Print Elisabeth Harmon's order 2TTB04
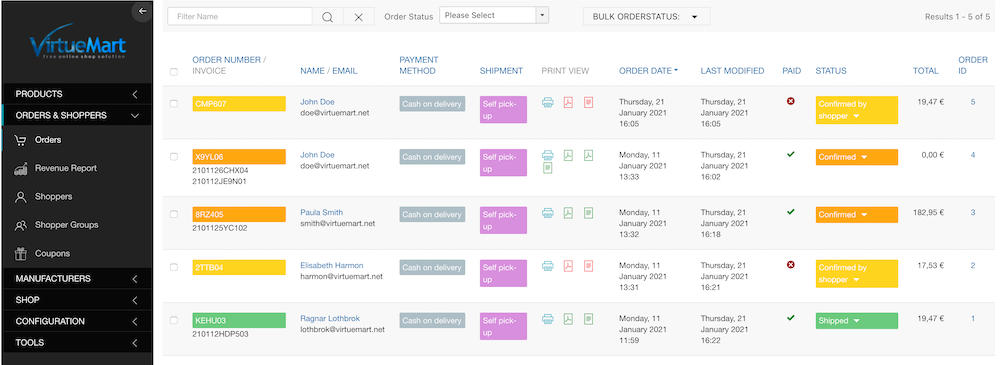This screenshot has height=365, width=1000. click(547, 265)
